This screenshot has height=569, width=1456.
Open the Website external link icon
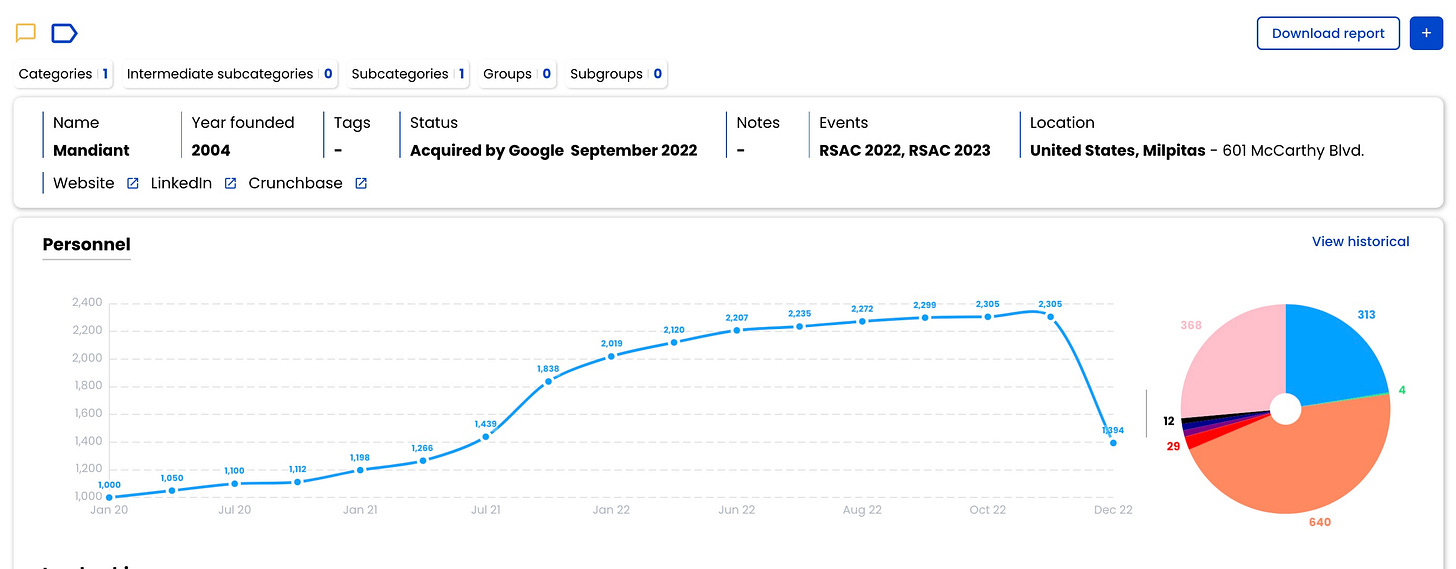click(133, 183)
